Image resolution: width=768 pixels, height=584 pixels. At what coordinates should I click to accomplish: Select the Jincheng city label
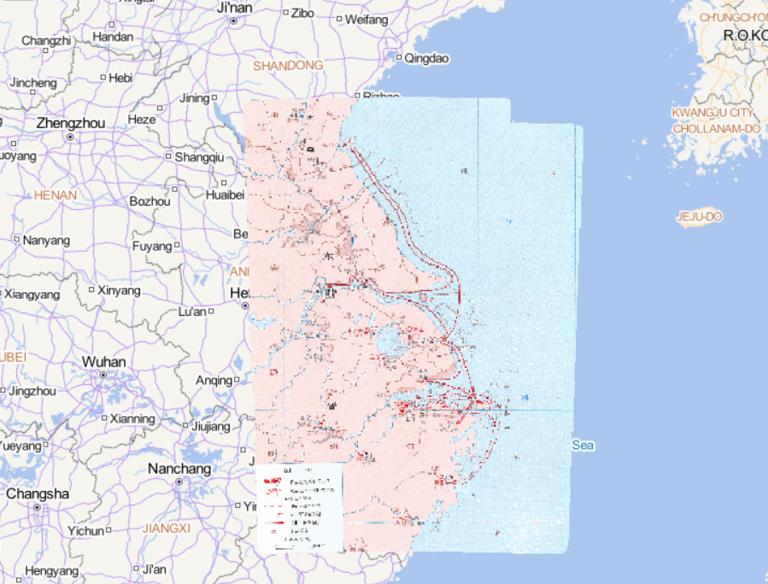click(x=33, y=83)
